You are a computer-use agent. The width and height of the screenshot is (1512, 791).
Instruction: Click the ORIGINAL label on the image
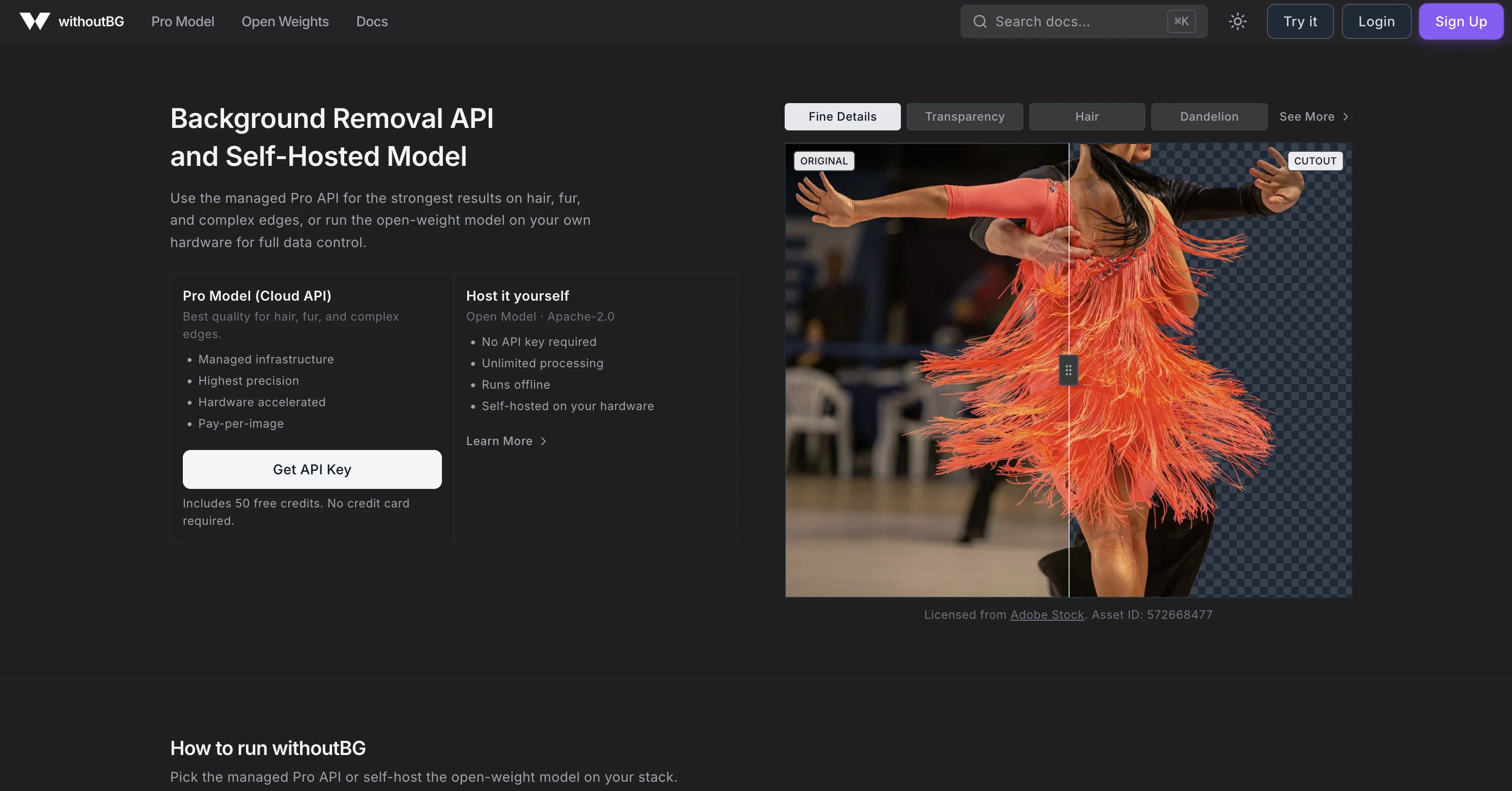tap(824, 161)
